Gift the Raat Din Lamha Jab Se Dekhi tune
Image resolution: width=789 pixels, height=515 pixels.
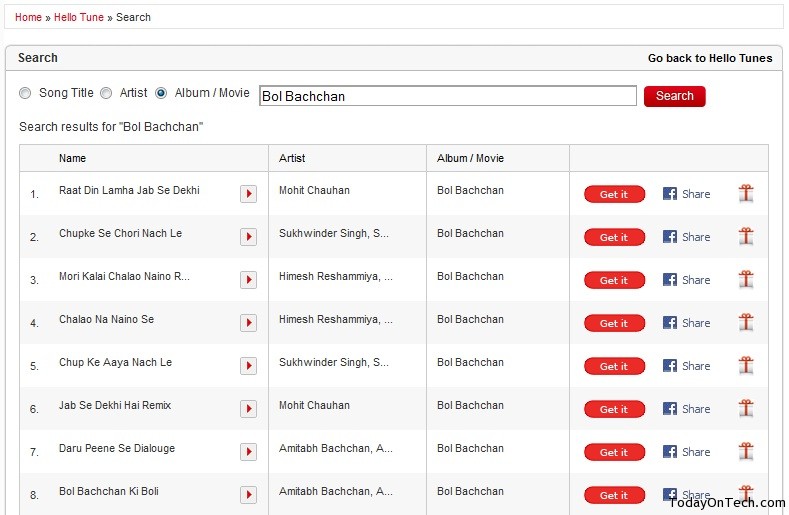pos(746,193)
